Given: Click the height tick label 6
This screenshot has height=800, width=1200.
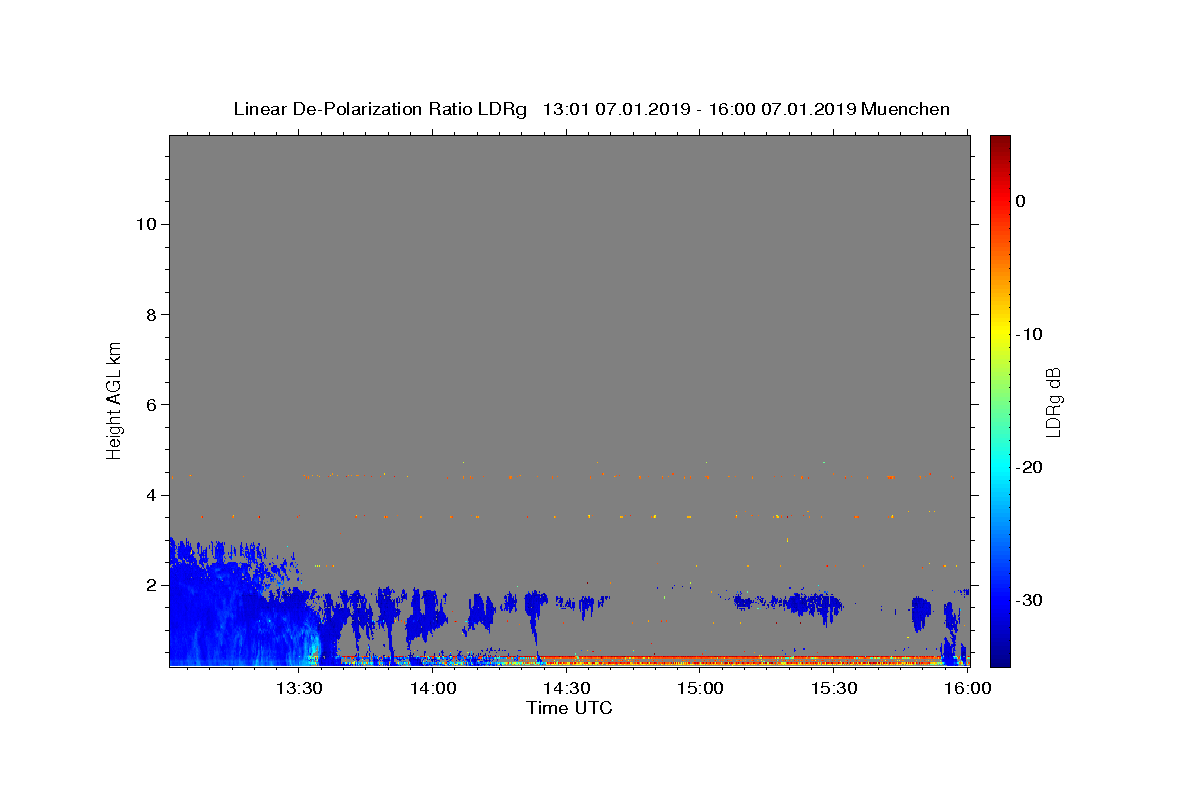Looking at the screenshot, I should point(150,404).
